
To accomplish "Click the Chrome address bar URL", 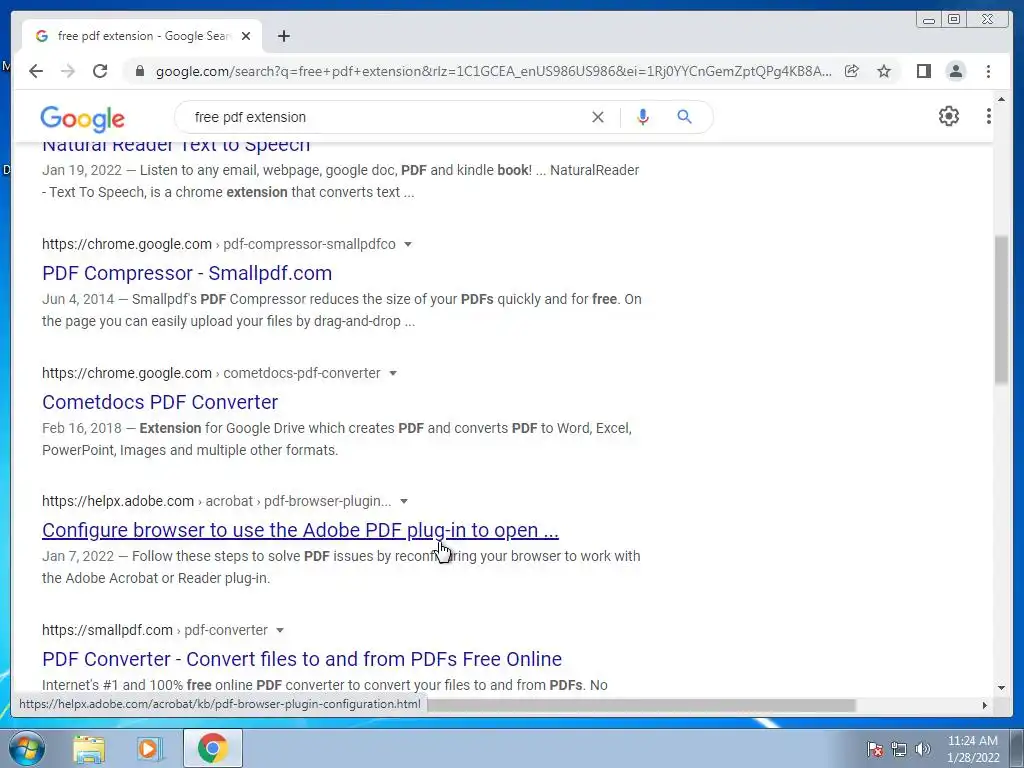I will tap(494, 71).
